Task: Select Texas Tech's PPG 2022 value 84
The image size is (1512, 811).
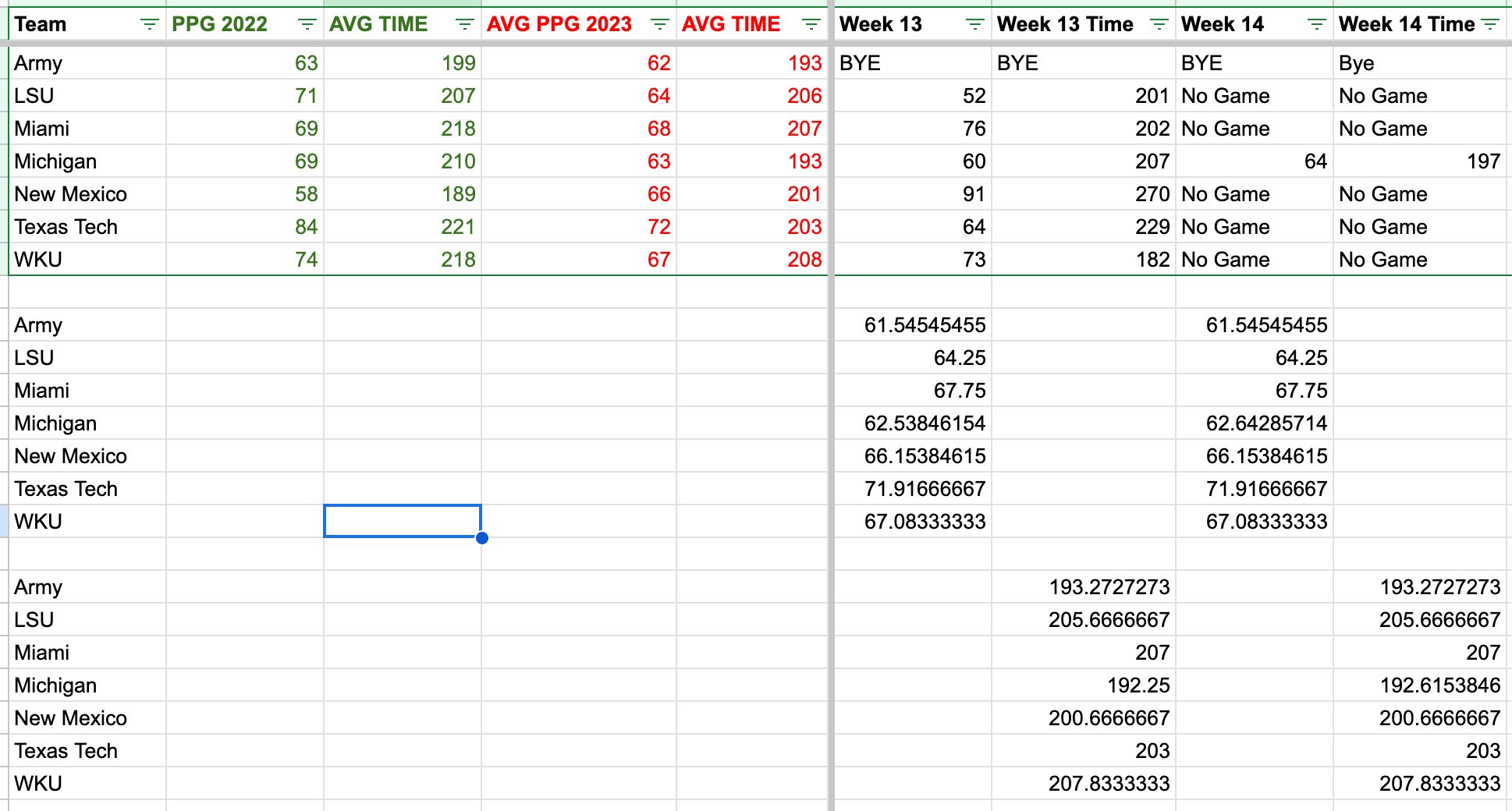Action: pyautogui.click(x=245, y=227)
